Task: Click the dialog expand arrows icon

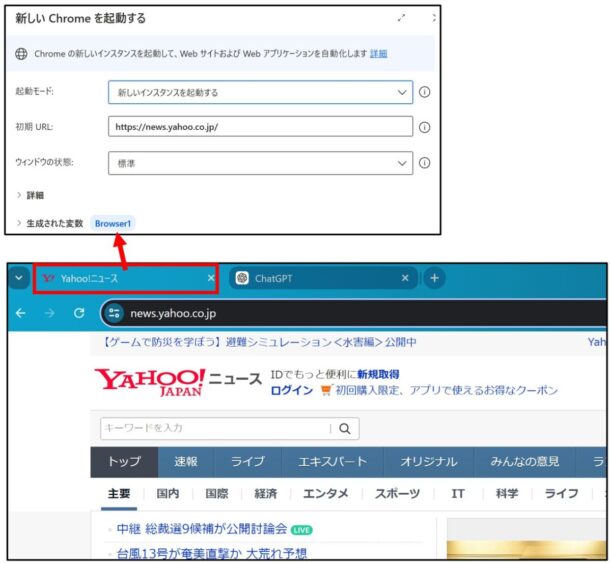Action: coord(401,18)
